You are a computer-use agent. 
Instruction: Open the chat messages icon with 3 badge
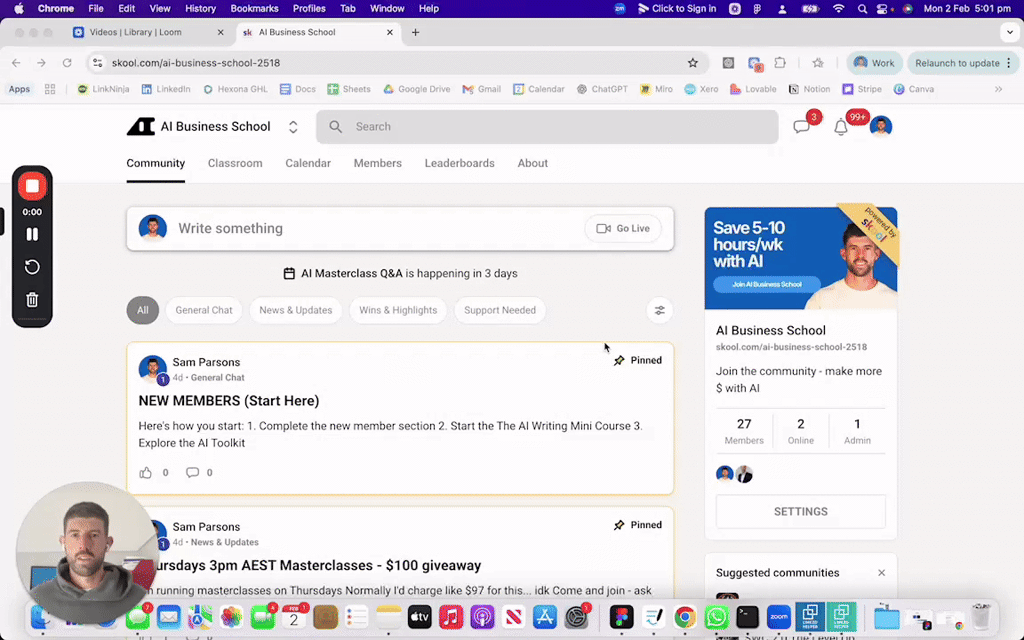click(x=801, y=127)
